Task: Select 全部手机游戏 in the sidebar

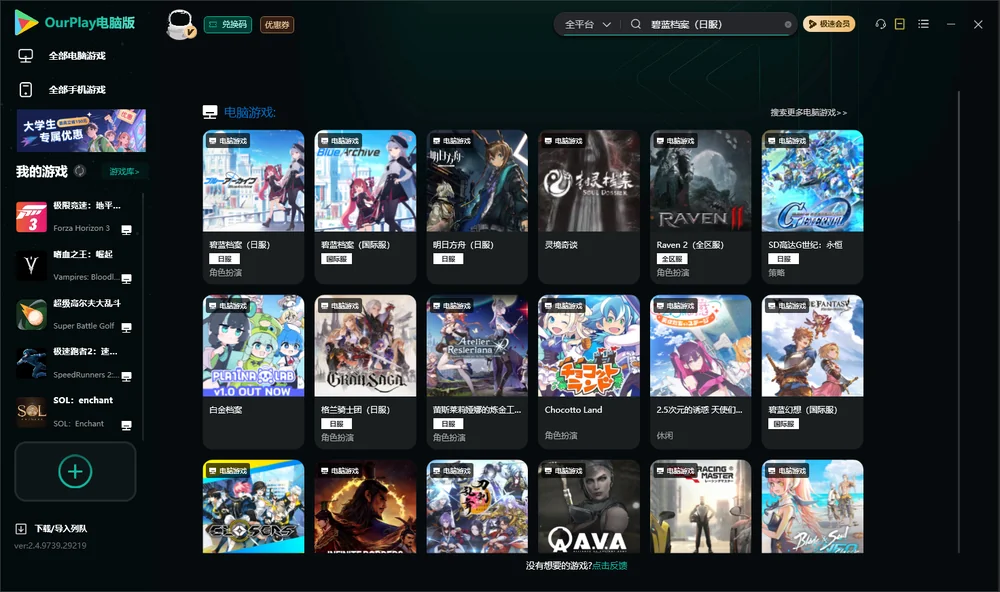Action: 77,90
